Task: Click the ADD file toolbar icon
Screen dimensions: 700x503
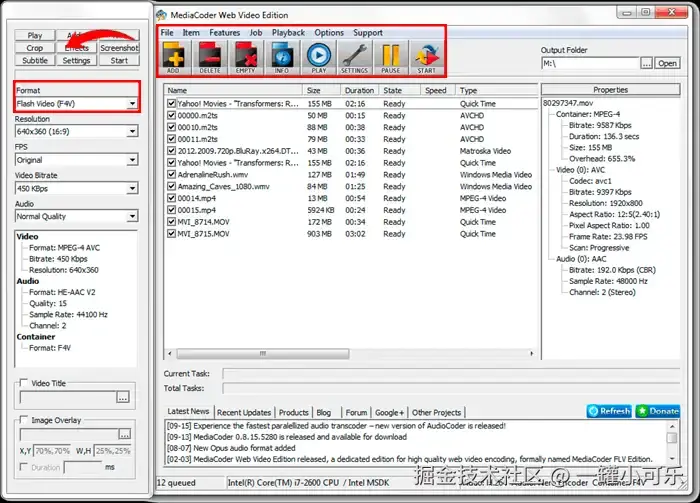Action: 174,58
